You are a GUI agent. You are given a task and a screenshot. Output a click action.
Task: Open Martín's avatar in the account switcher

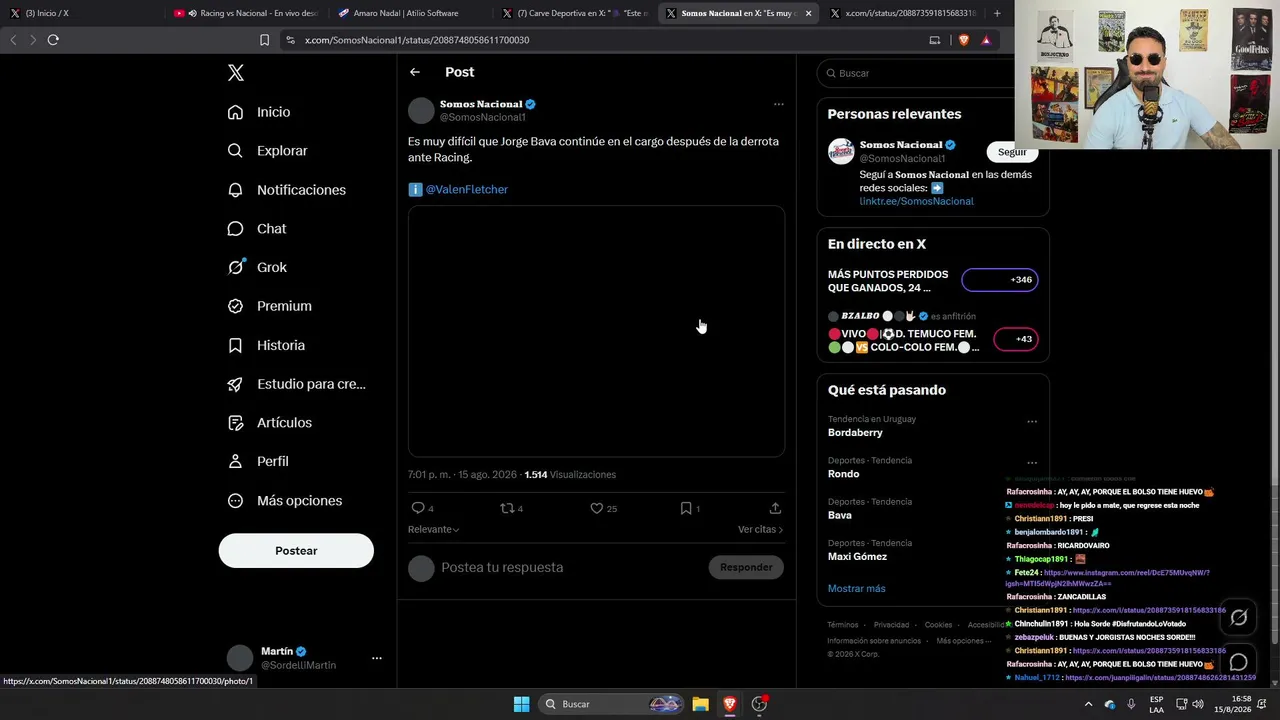[x=240, y=658]
